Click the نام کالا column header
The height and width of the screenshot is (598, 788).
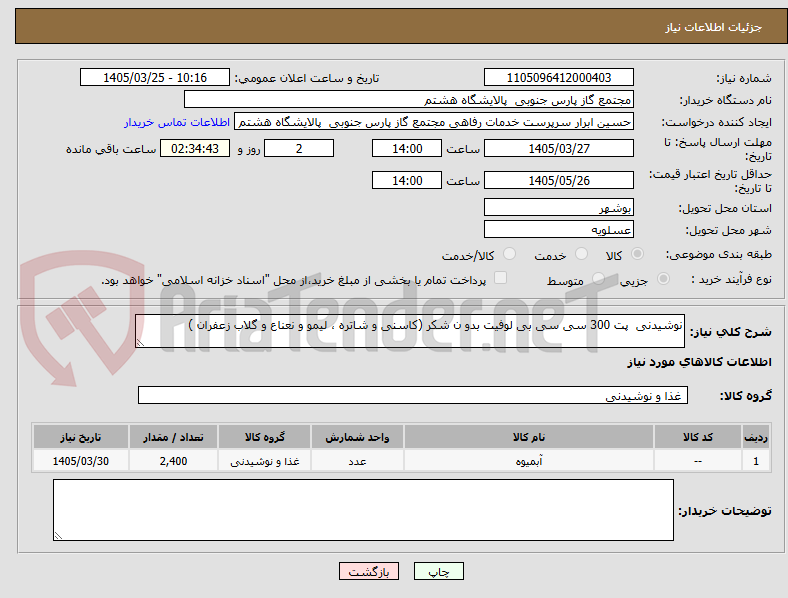coord(529,437)
